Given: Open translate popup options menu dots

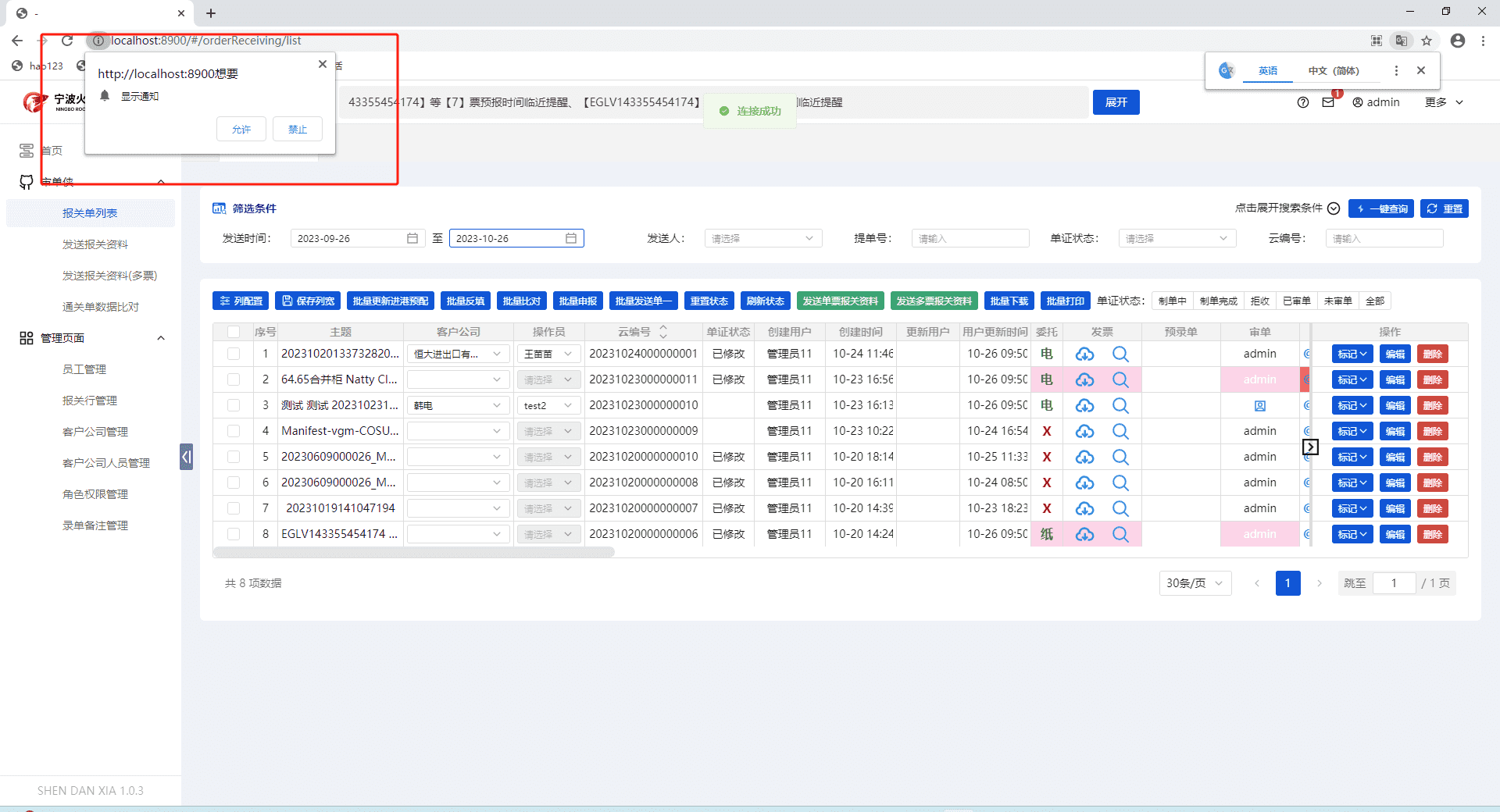Looking at the screenshot, I should click(x=1396, y=70).
